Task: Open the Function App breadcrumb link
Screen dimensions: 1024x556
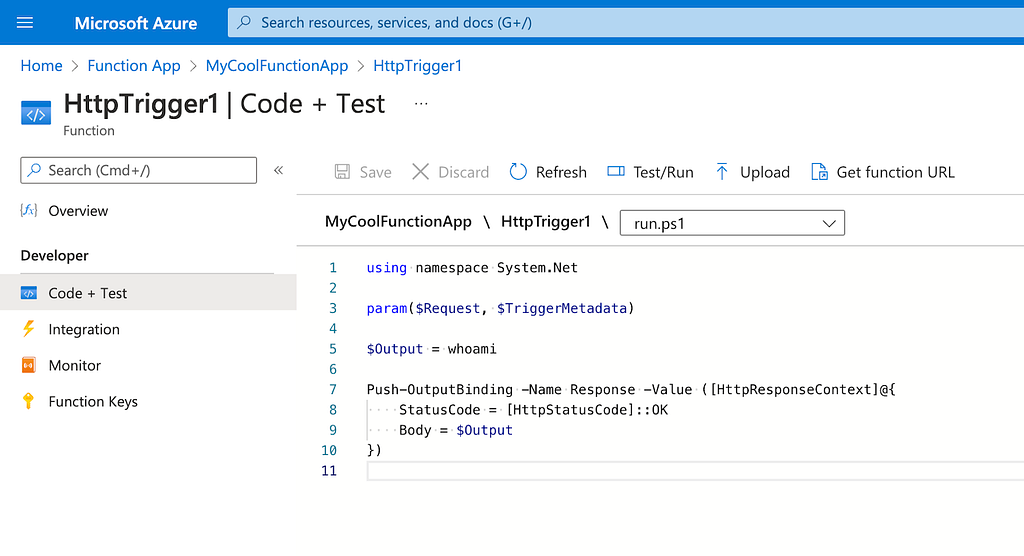Action: (134, 66)
